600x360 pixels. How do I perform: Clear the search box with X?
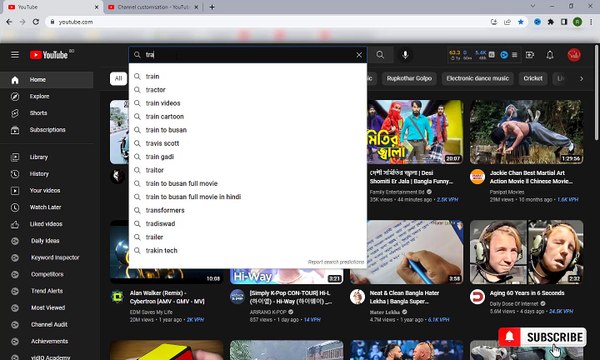(x=359, y=55)
